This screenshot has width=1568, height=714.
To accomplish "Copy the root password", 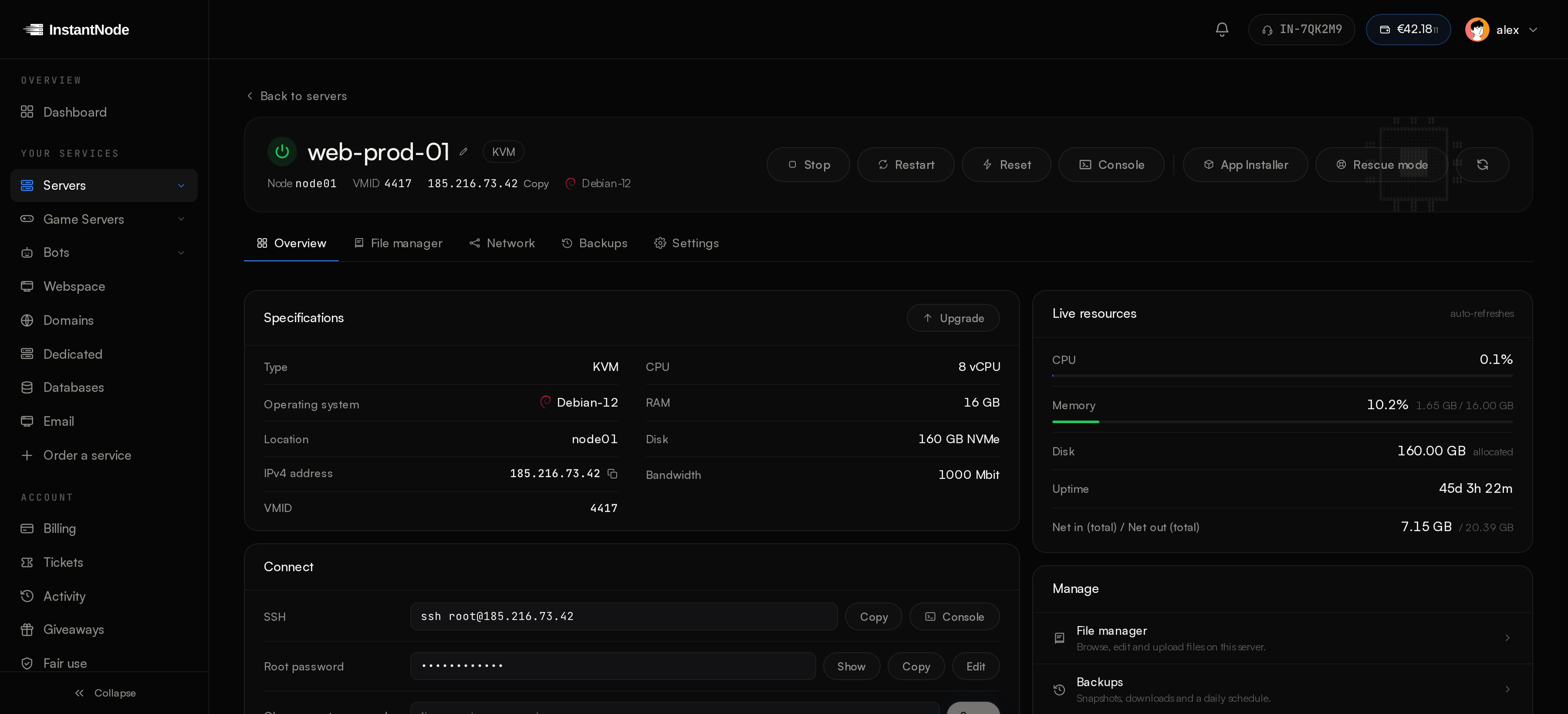I will [916, 666].
